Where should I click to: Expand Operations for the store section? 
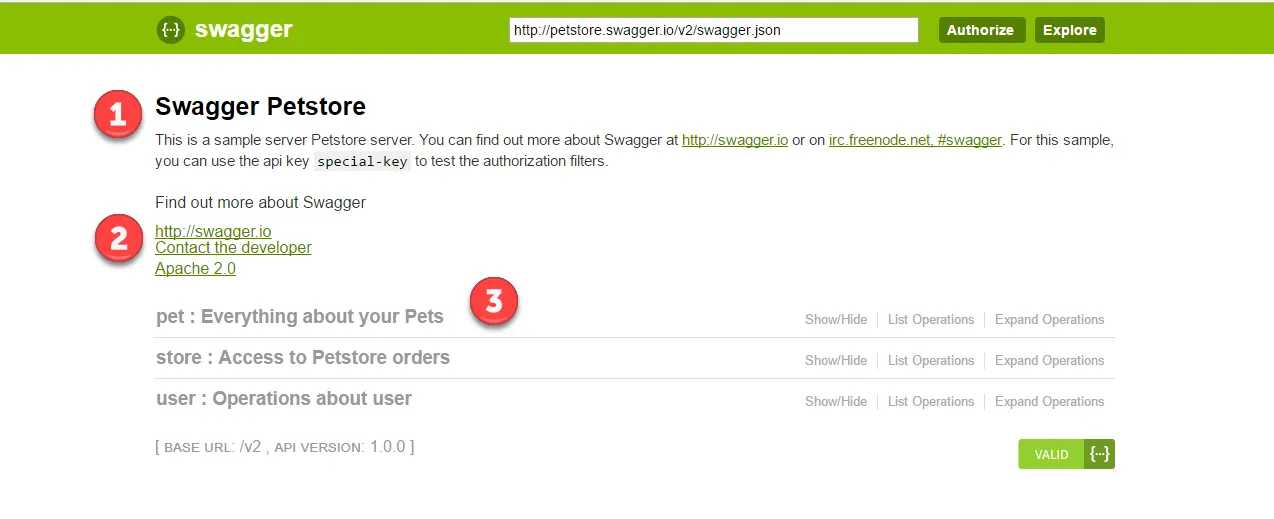click(x=1049, y=361)
